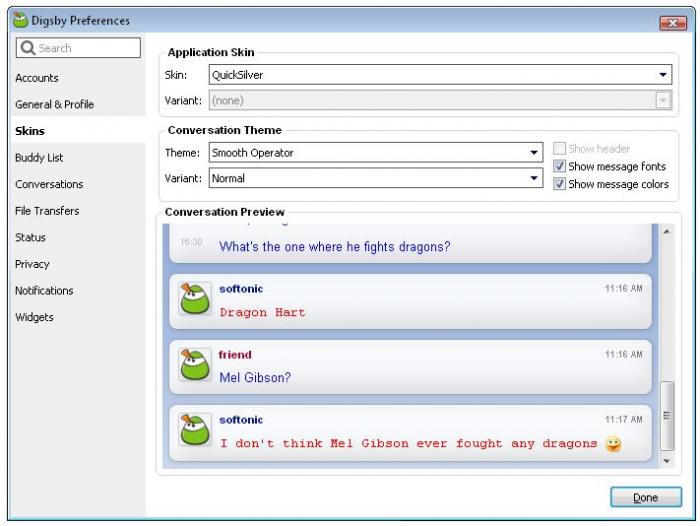Image resolution: width=700 pixels, height=526 pixels.
Task: Disable Show message fonts checkbox
Action: (x=559, y=166)
